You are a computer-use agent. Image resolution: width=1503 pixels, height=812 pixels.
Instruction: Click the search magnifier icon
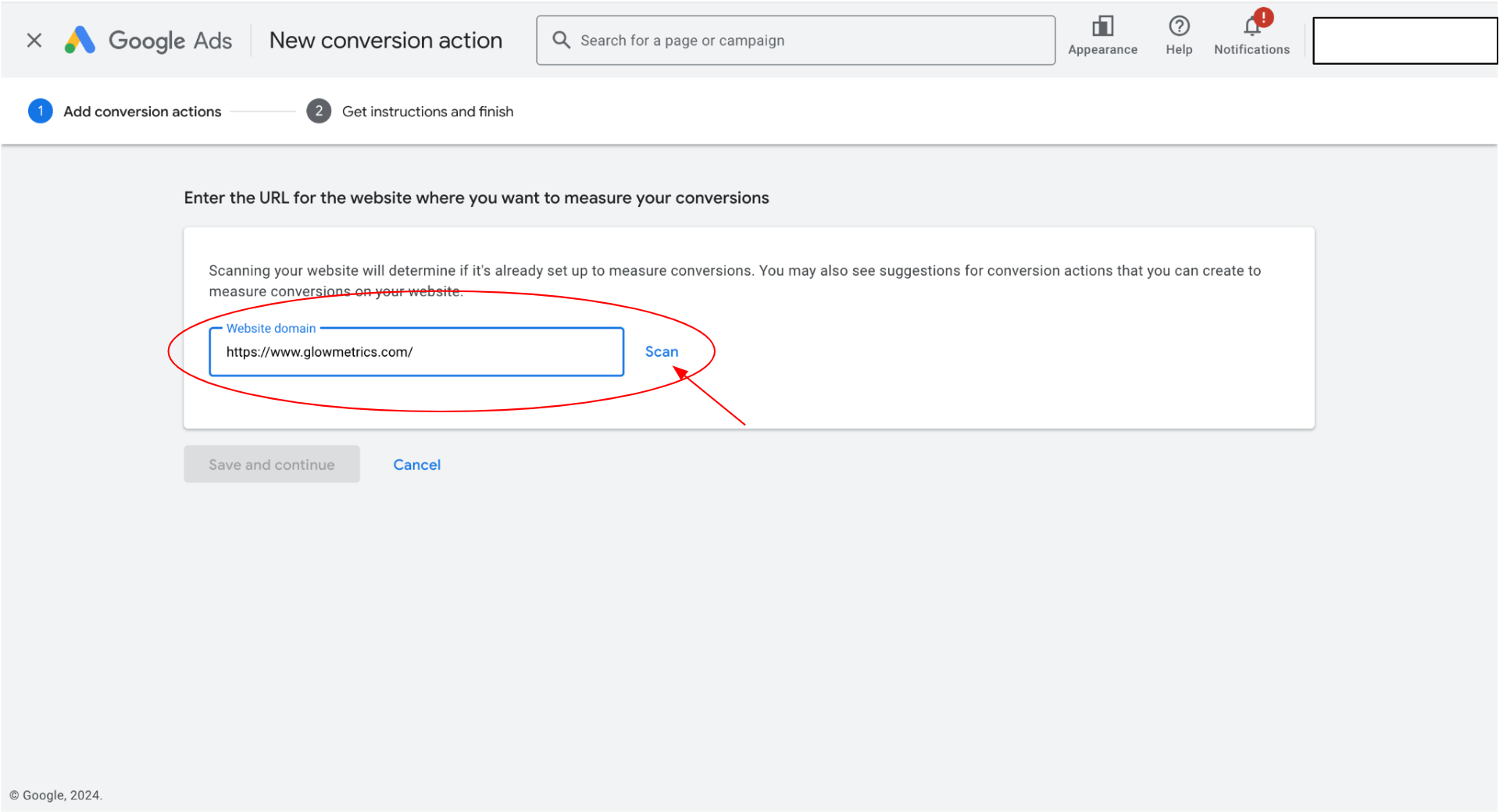click(x=561, y=40)
